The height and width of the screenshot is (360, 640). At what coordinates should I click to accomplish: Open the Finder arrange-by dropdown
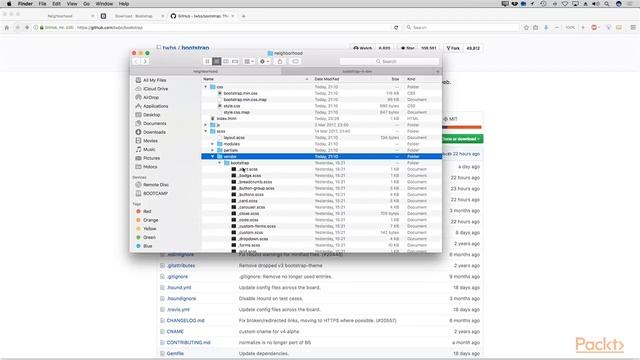click(x=249, y=62)
